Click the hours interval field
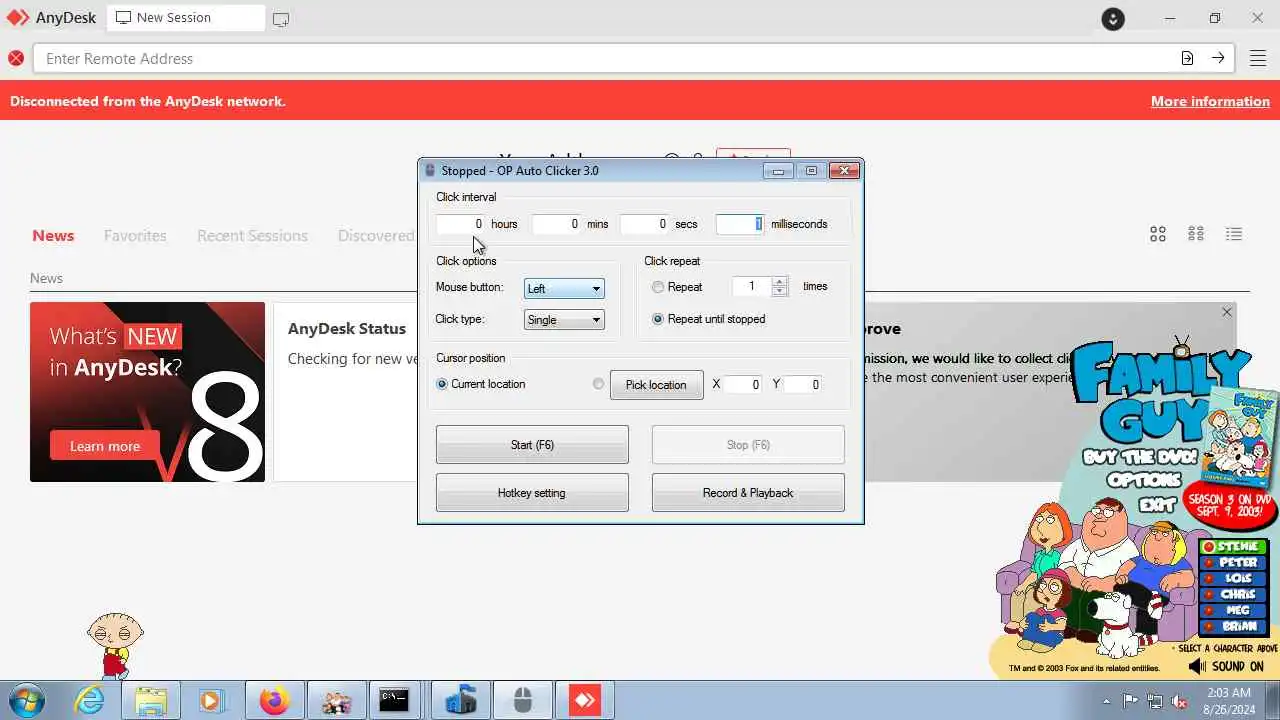Image resolution: width=1280 pixels, height=720 pixels. (x=461, y=224)
